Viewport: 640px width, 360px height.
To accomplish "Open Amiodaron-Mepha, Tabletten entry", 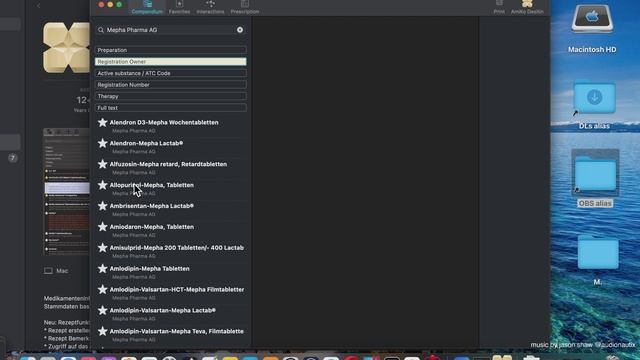I will point(151,227).
